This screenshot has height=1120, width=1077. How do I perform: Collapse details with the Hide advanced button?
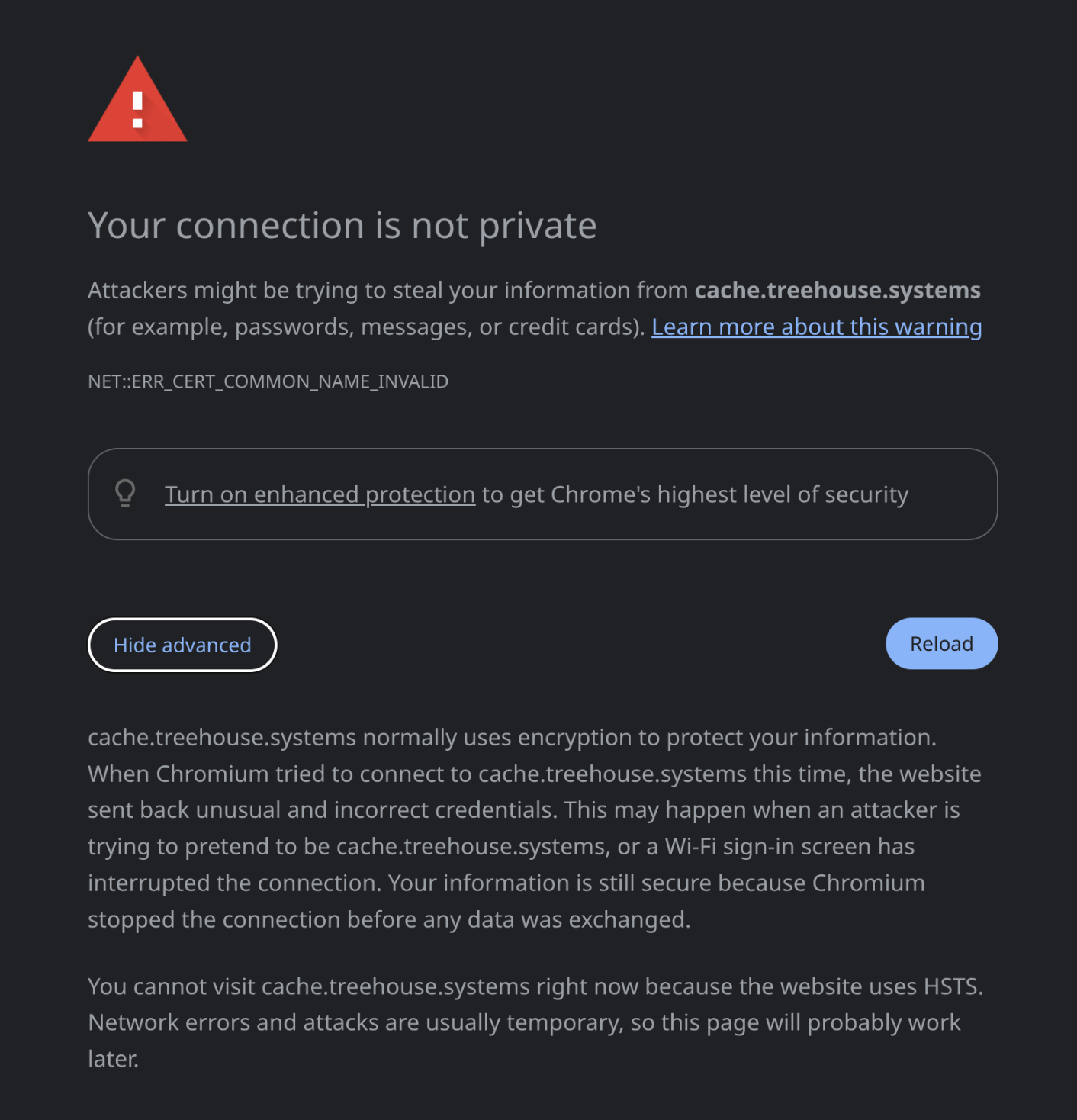coord(182,645)
